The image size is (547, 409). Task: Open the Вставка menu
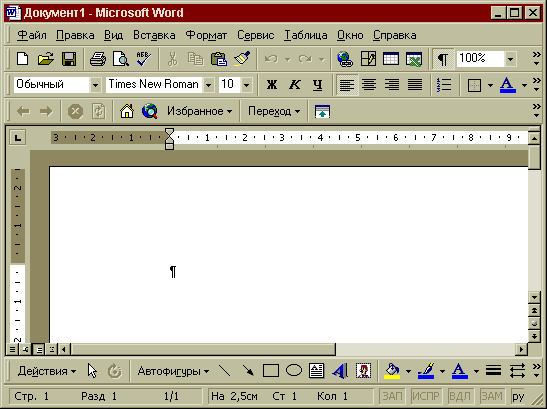(x=154, y=35)
